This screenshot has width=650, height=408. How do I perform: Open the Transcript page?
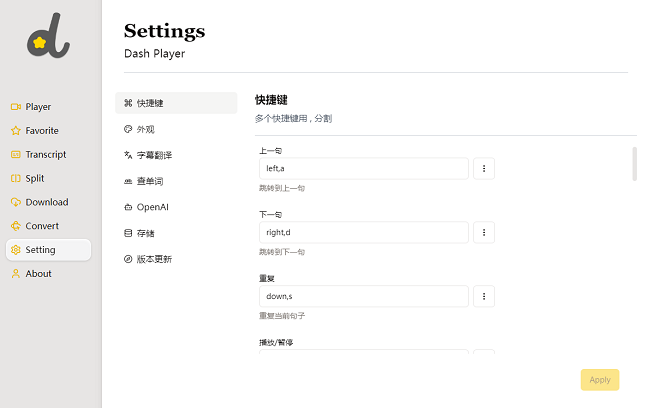pos(45,155)
